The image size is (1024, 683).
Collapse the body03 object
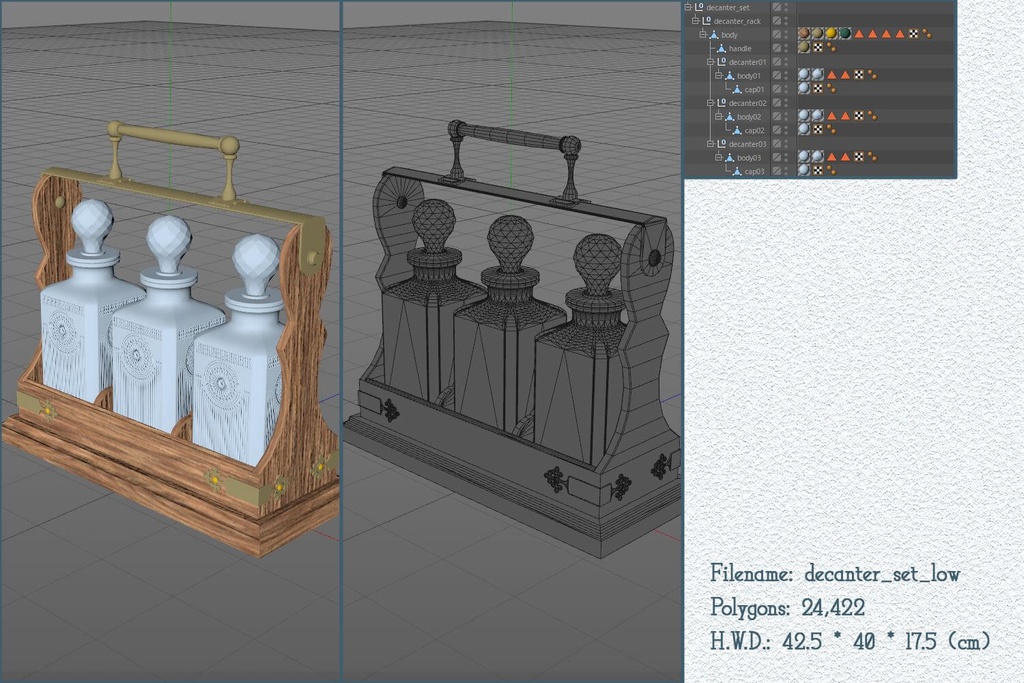[718, 157]
